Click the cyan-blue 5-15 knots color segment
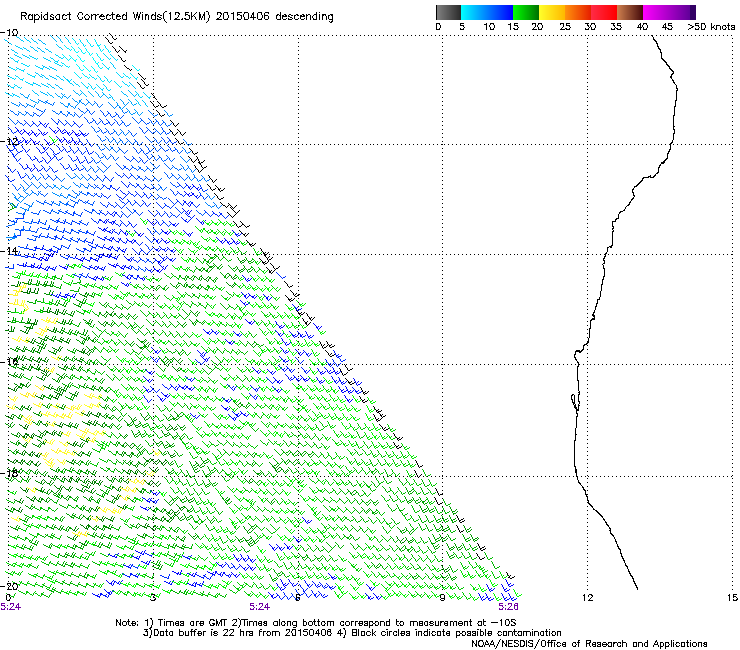740x650 pixels. [x=487, y=12]
